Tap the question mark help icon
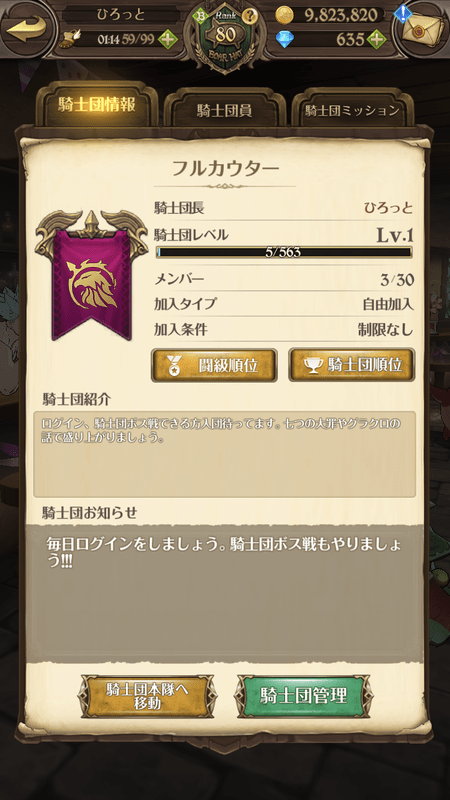Image resolution: width=450 pixels, height=800 pixels. 249,16
